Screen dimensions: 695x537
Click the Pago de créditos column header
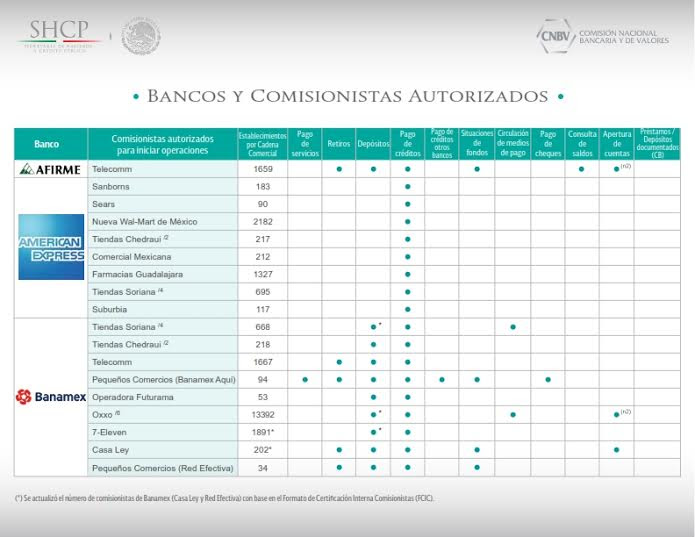pyautogui.click(x=408, y=144)
